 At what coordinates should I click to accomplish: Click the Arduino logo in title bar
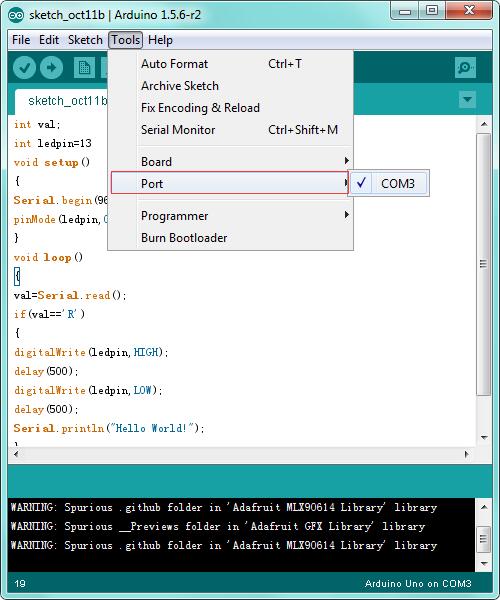click(x=16, y=15)
